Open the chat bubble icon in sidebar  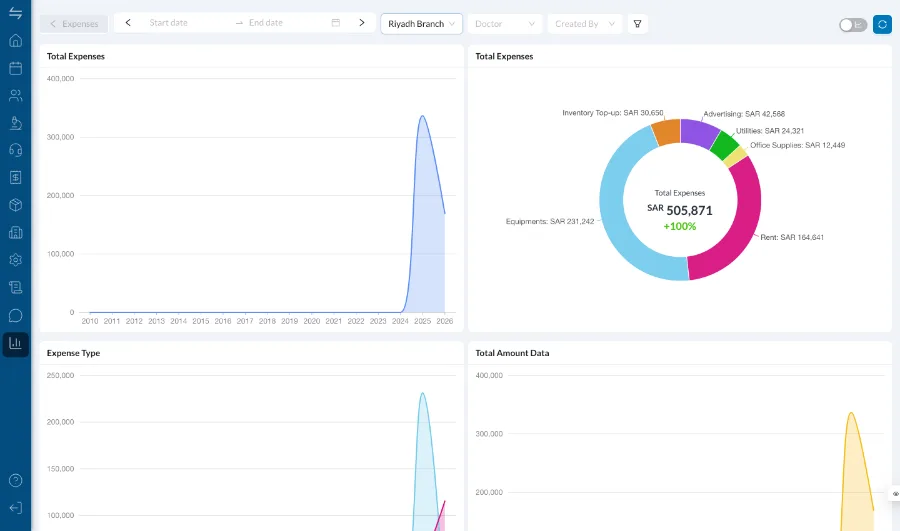point(15,315)
